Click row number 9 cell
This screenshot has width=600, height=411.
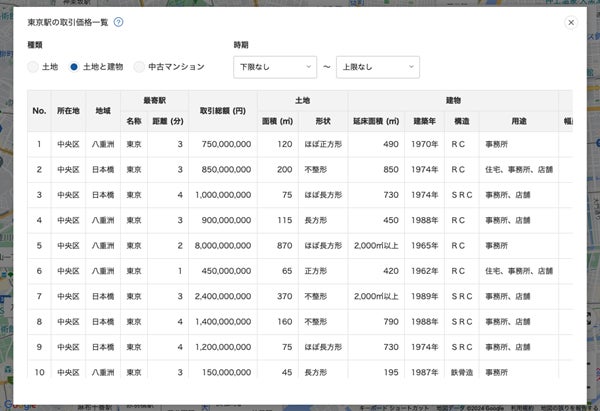click(x=39, y=347)
